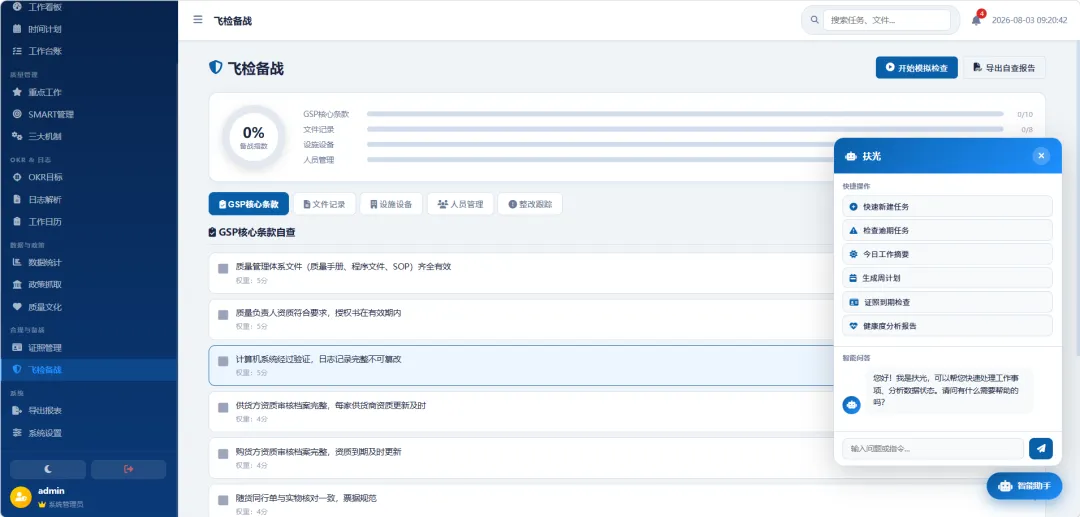Click the 飞检备战 shield icon in the sidebar
This screenshot has width=1080, height=517.
tap(17, 370)
